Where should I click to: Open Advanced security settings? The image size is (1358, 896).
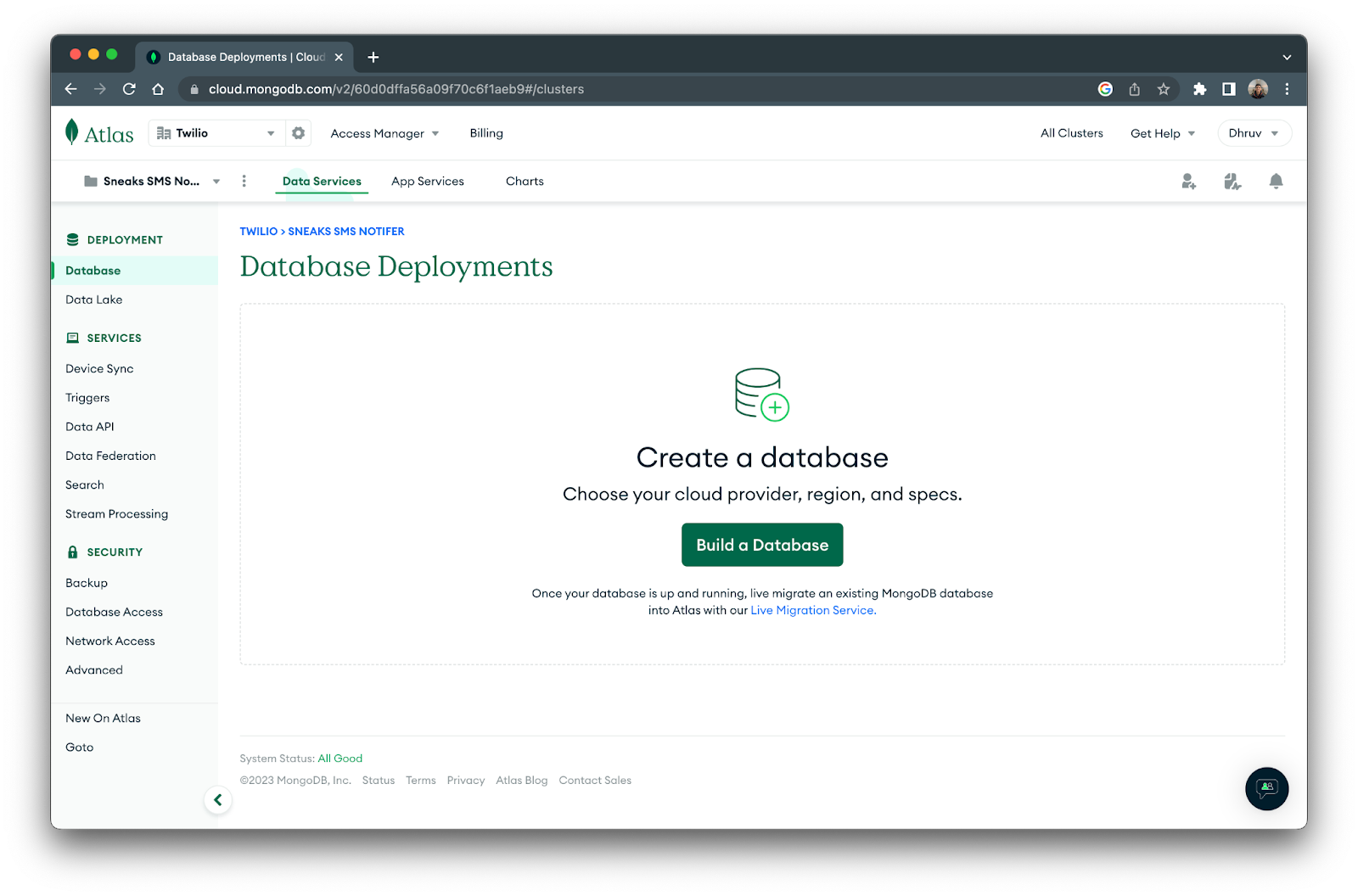pos(94,670)
